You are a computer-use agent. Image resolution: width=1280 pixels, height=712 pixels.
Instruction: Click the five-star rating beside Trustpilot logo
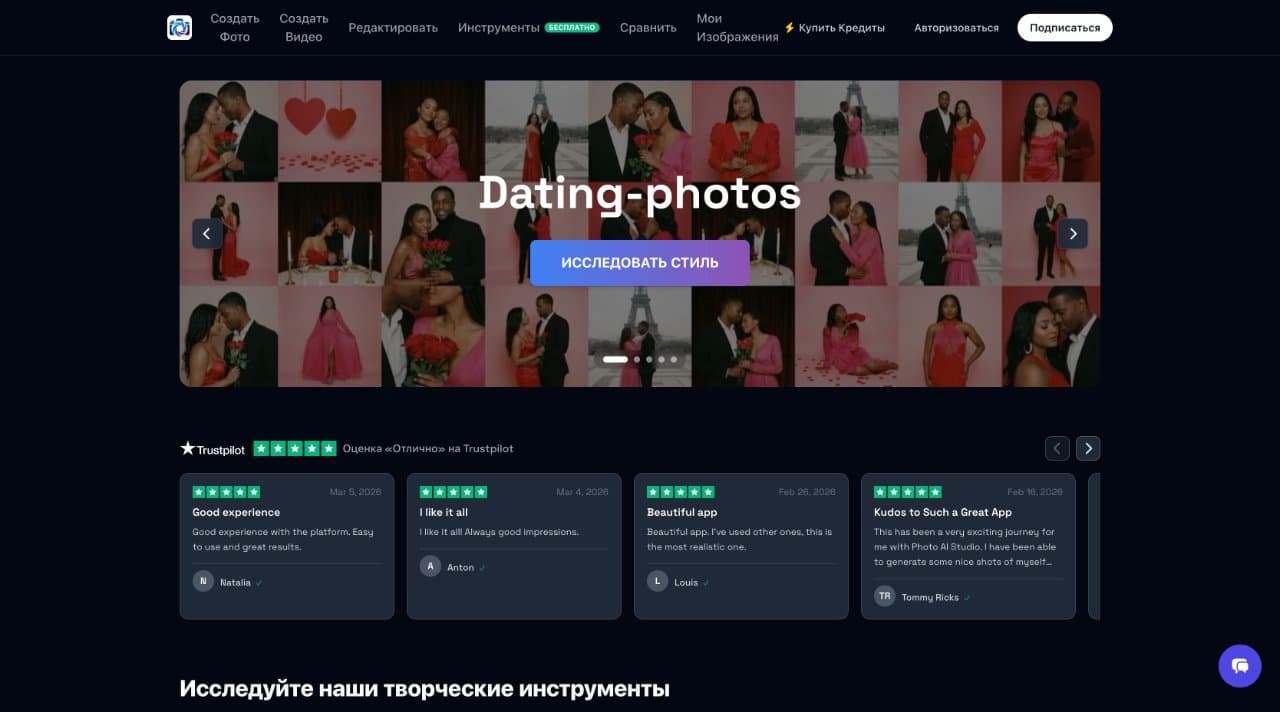tap(295, 449)
